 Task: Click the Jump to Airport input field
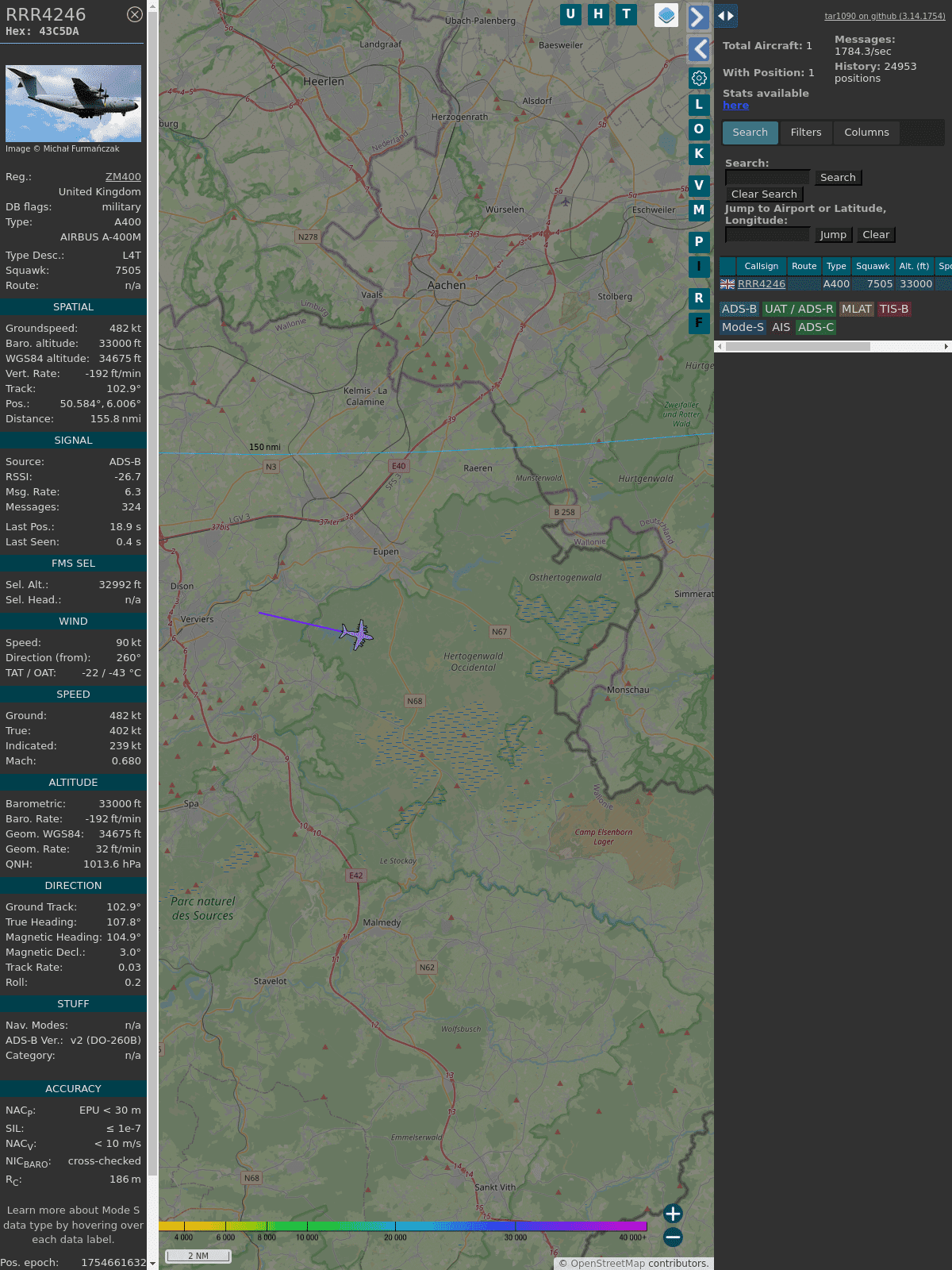(x=767, y=235)
